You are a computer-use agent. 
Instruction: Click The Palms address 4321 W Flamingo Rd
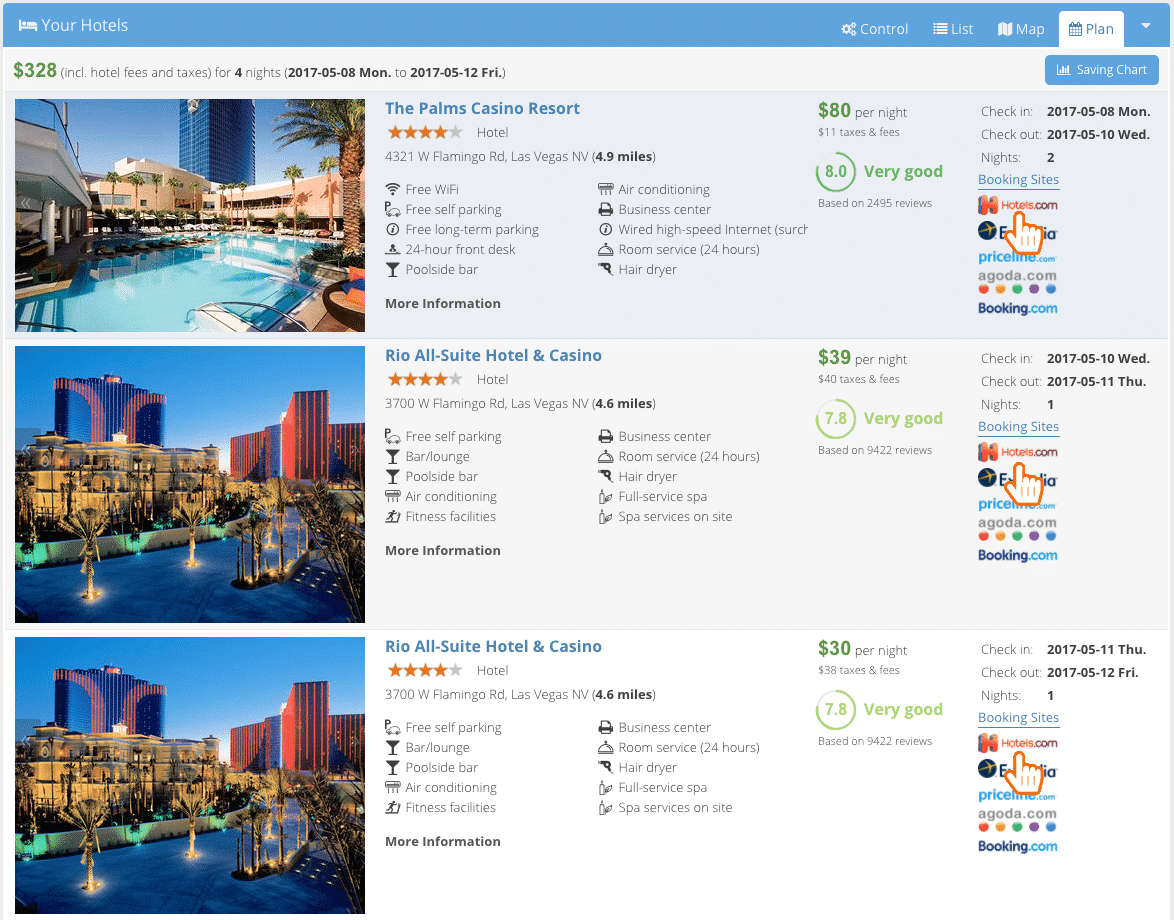point(520,156)
